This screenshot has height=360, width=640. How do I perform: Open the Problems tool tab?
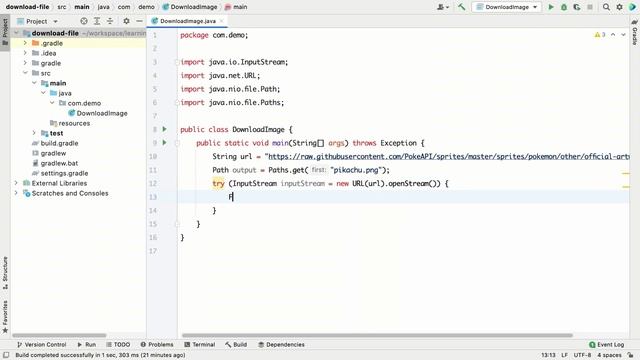157,344
